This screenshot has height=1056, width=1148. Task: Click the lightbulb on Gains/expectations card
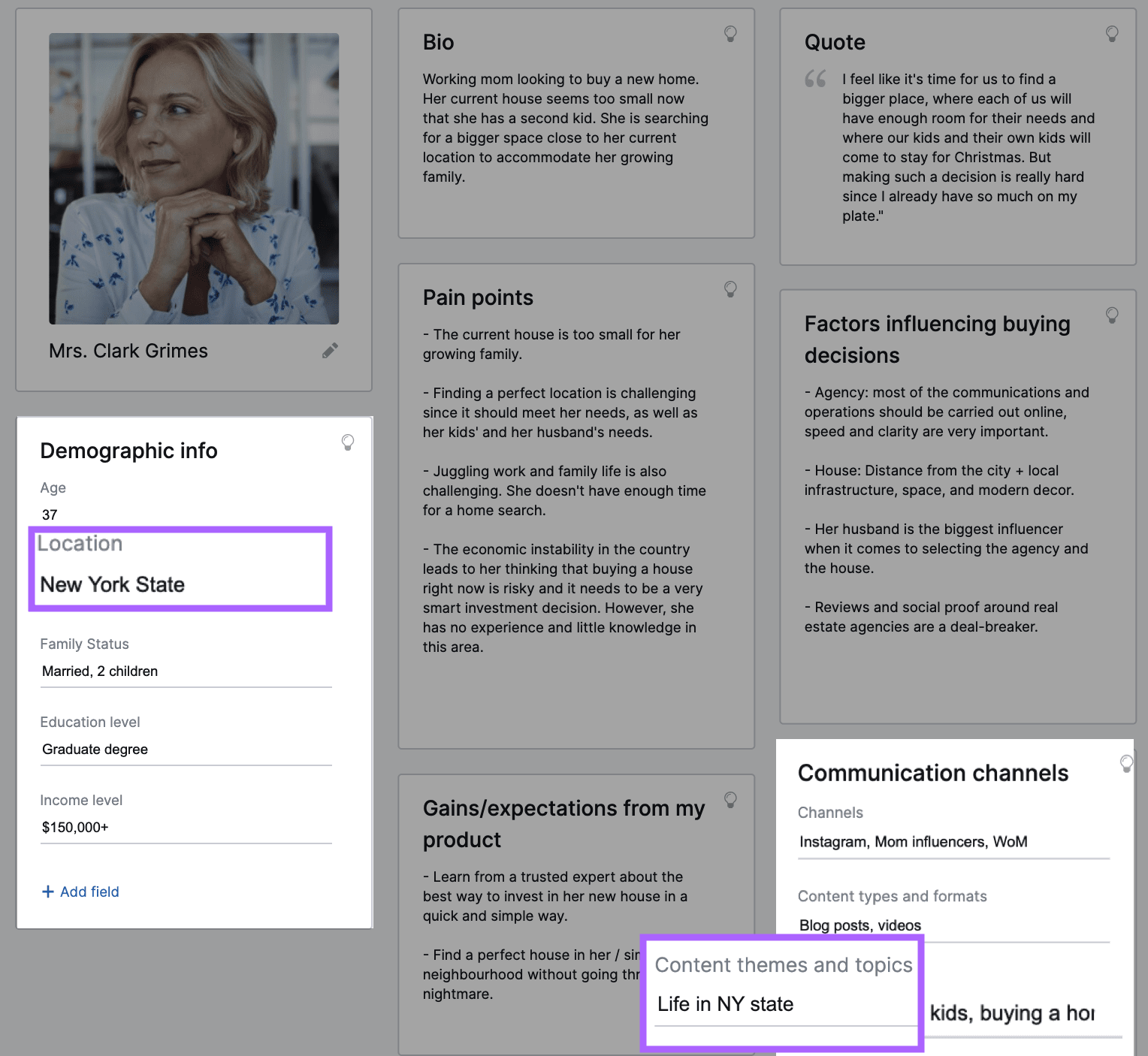click(x=730, y=801)
